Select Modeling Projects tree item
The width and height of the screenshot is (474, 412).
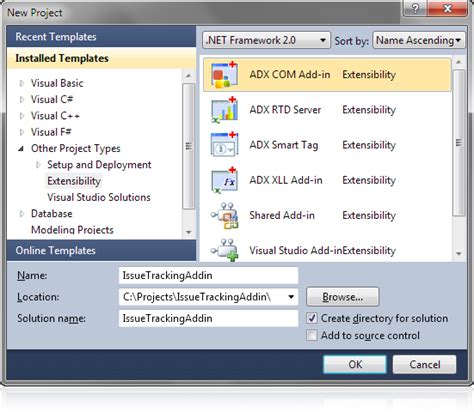[x=72, y=230]
